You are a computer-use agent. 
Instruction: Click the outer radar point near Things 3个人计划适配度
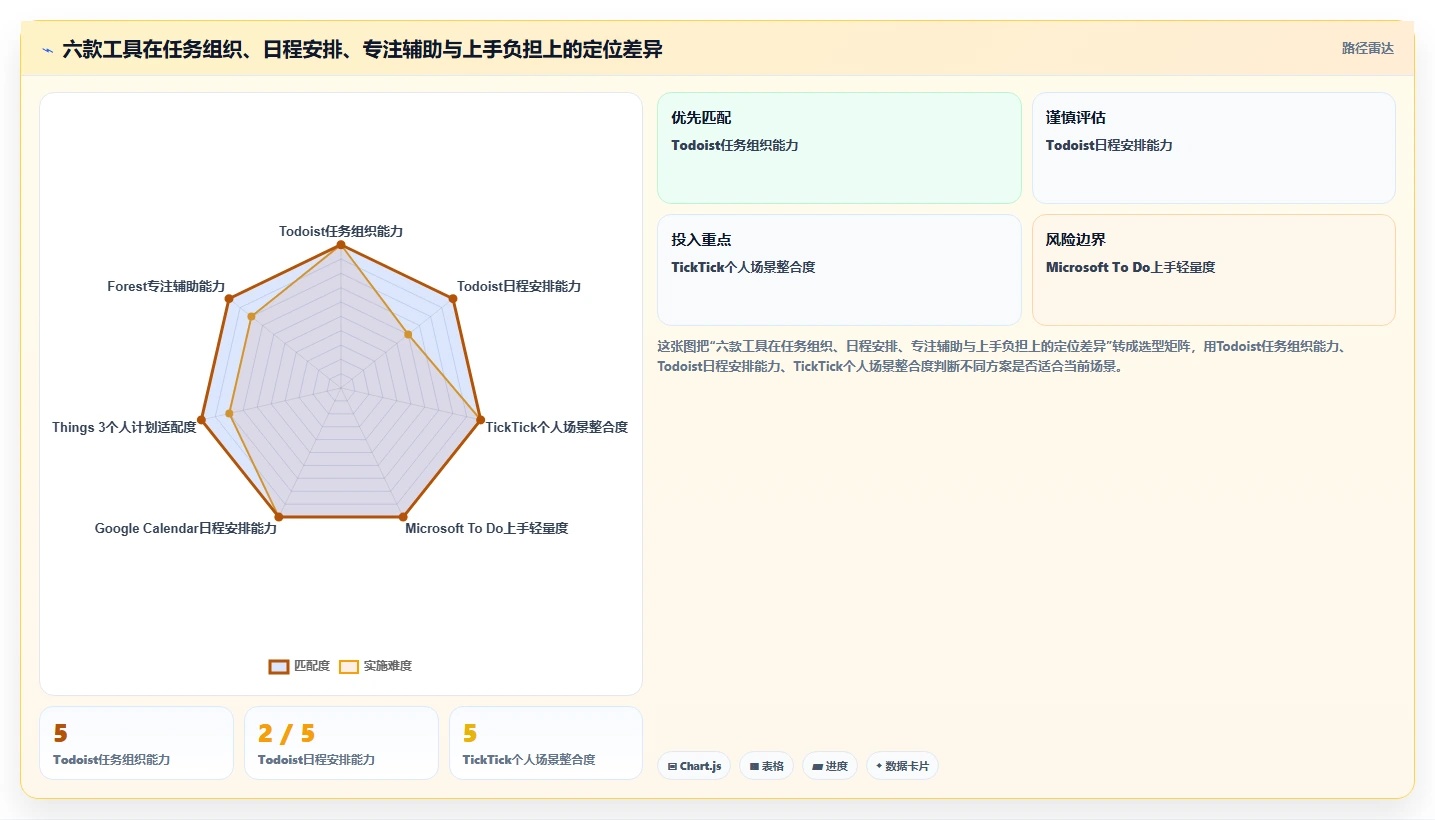coord(202,420)
